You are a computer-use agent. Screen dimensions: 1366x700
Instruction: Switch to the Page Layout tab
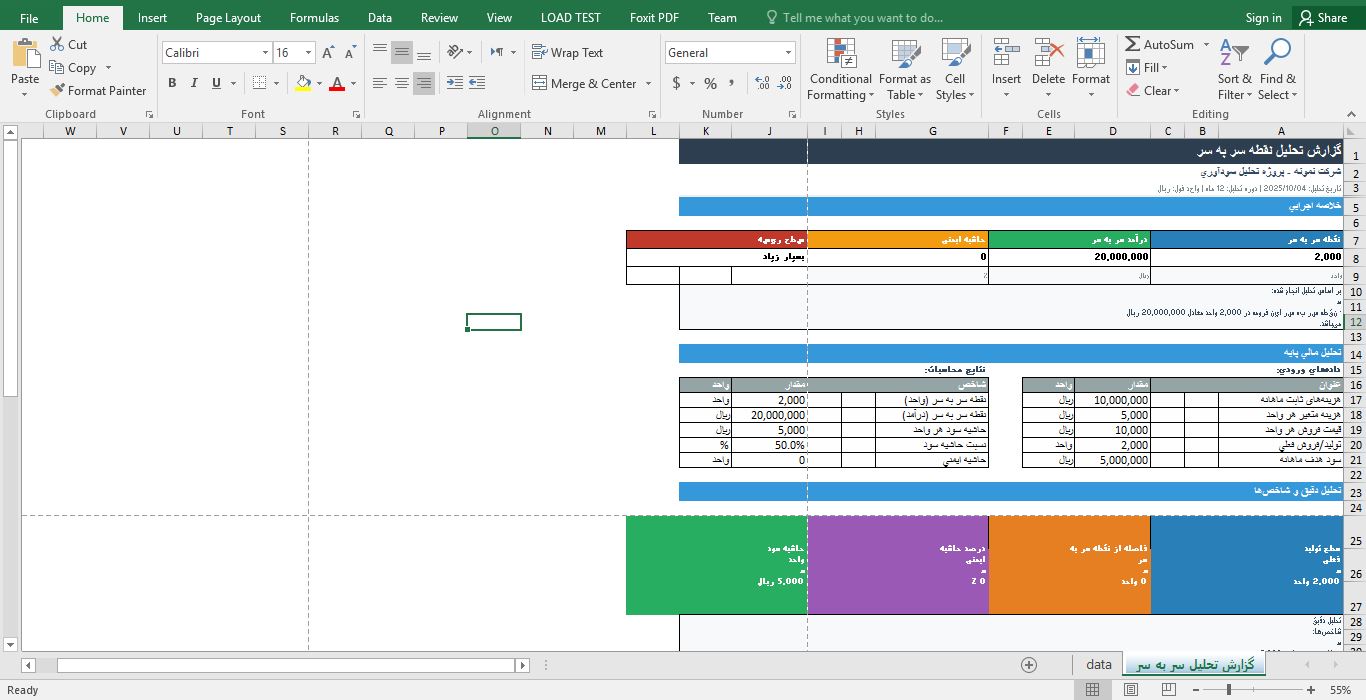[228, 18]
